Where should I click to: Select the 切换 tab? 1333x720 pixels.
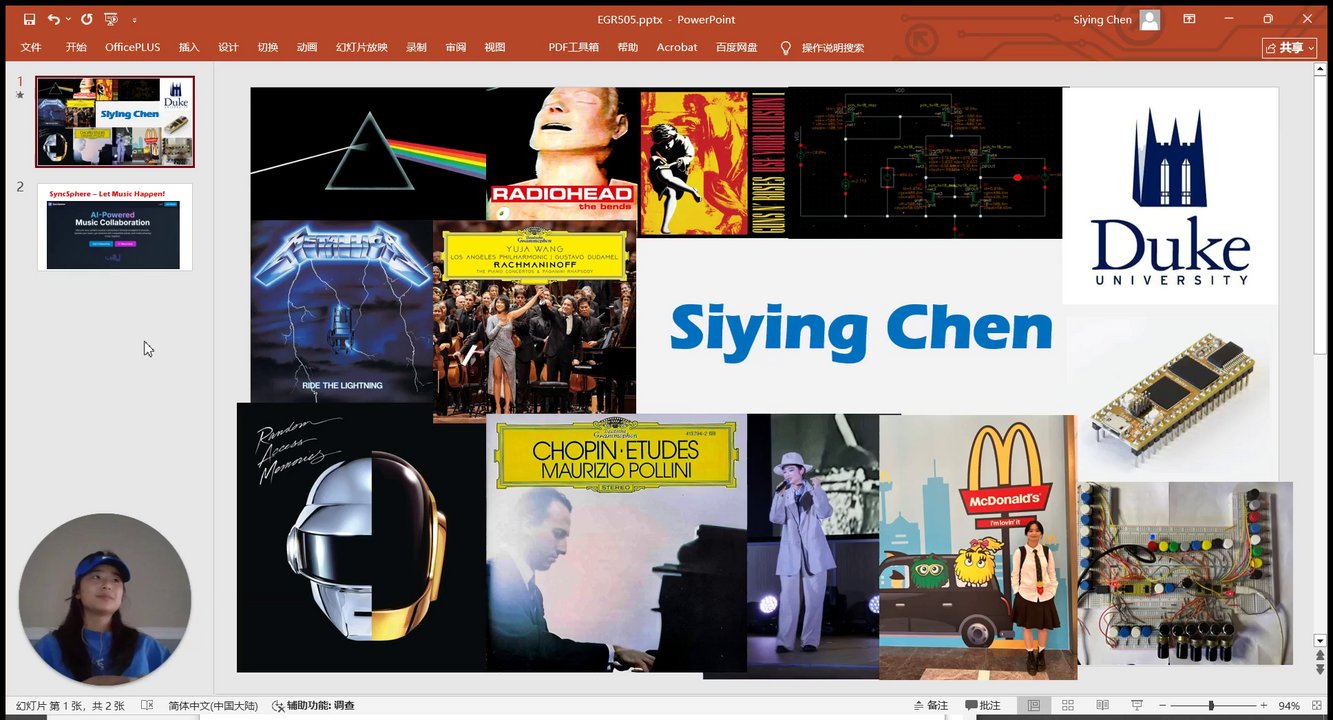tap(268, 47)
